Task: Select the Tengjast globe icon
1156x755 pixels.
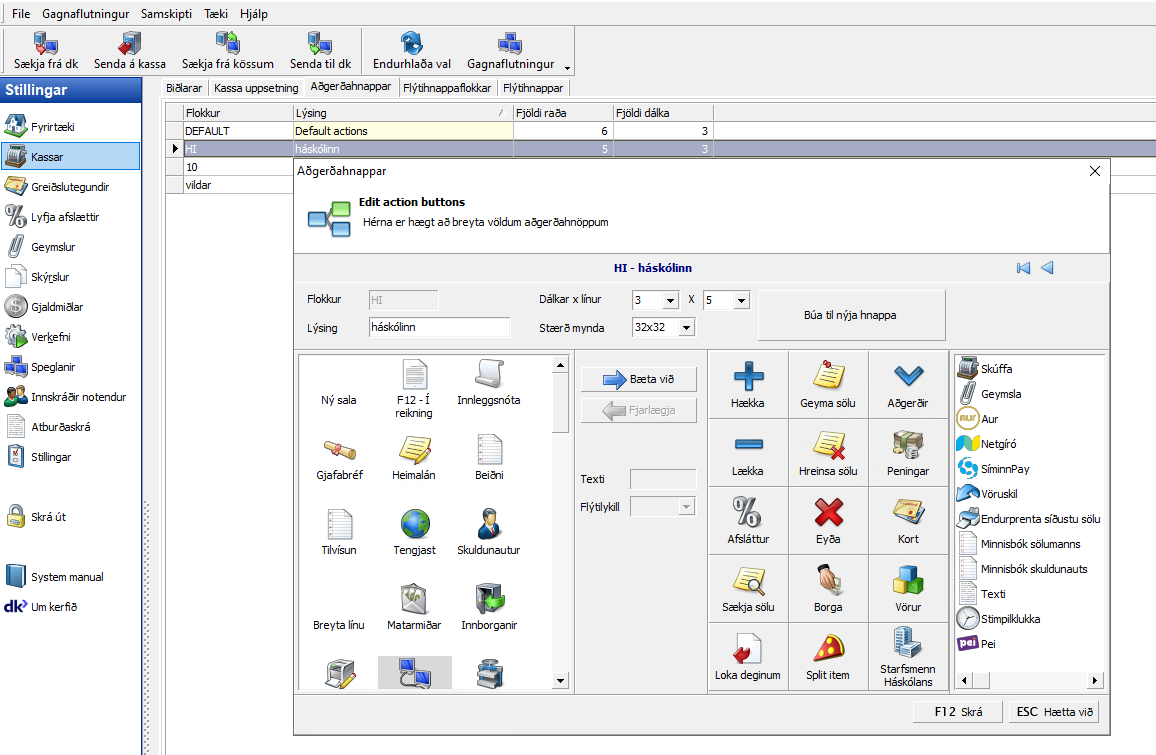Action: click(x=414, y=524)
